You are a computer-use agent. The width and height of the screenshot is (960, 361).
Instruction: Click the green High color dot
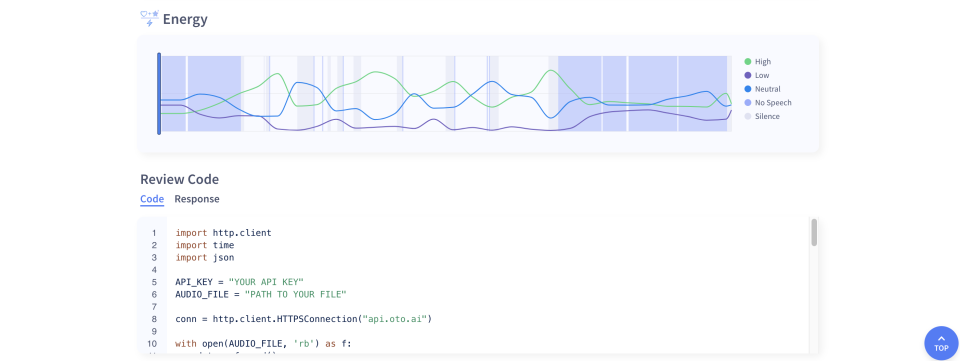(748, 62)
